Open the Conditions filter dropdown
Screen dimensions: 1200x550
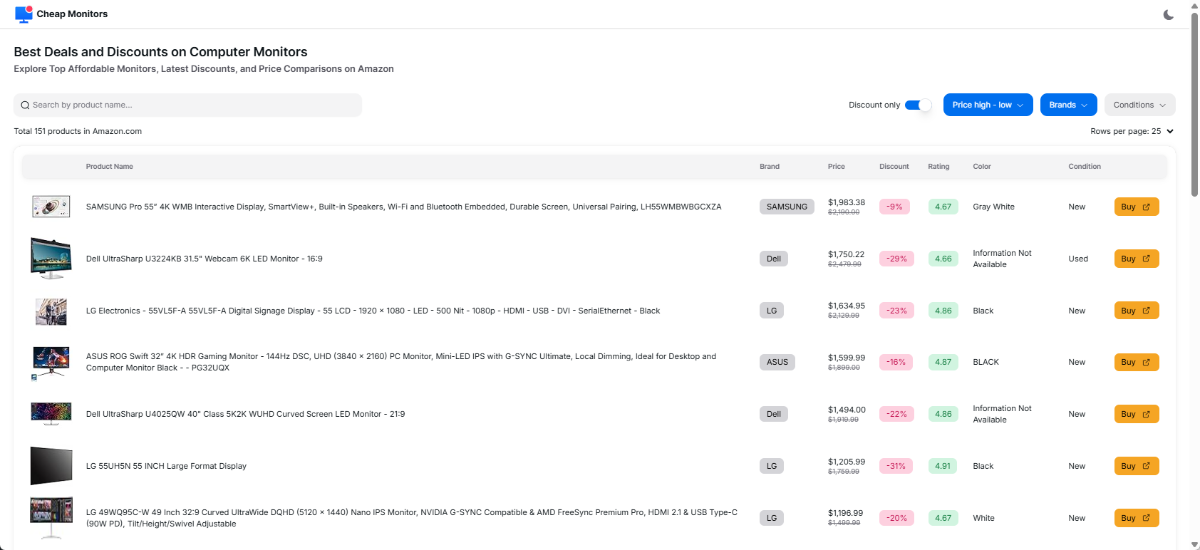[1140, 105]
